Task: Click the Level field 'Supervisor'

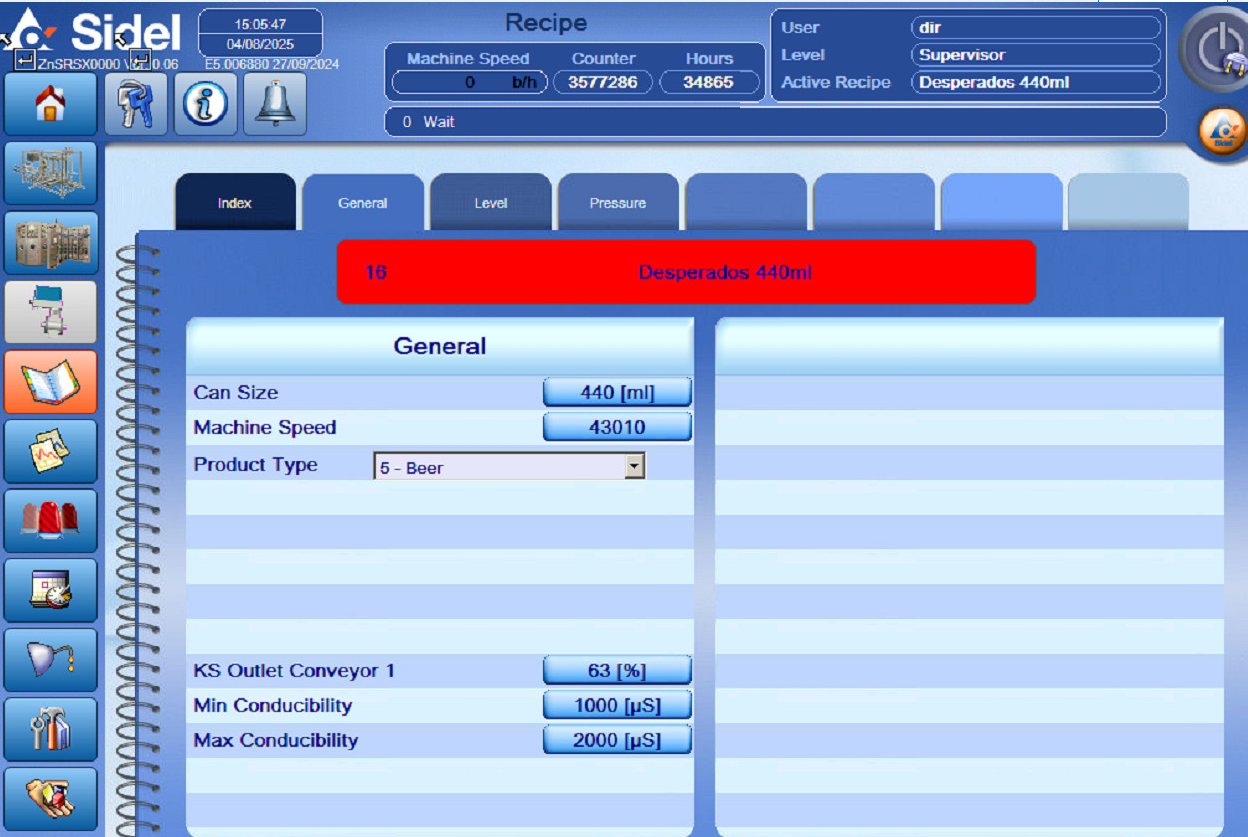Action: [x=1036, y=55]
